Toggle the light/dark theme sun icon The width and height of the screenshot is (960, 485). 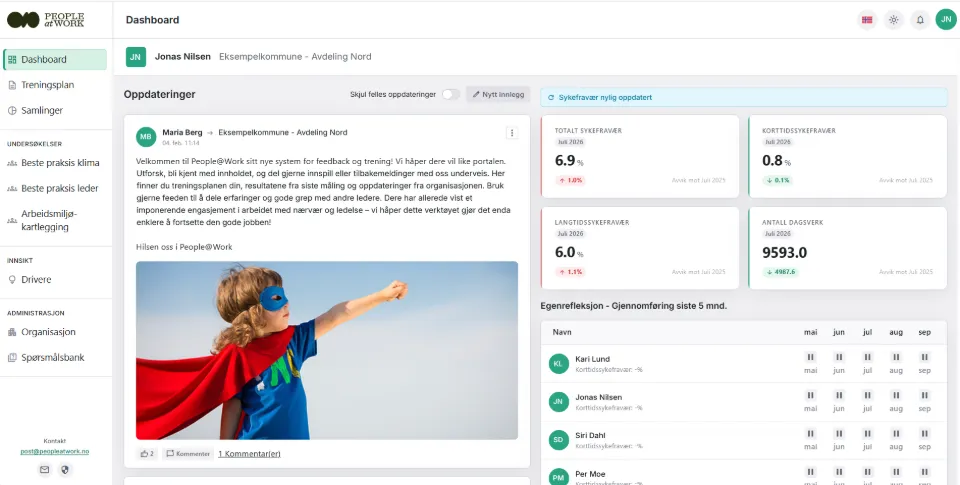click(893, 20)
